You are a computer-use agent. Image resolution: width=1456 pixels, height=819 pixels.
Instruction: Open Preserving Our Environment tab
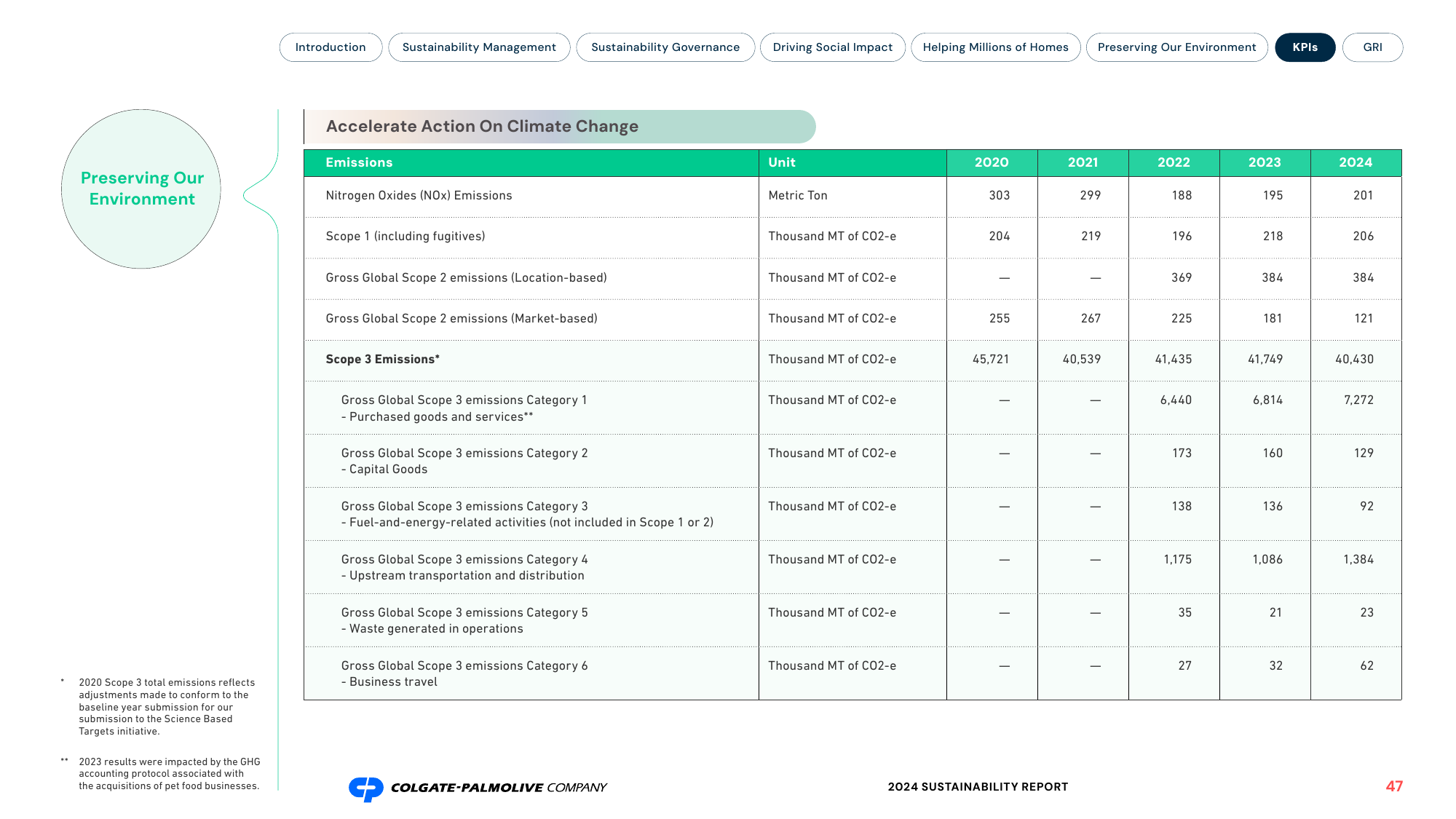tap(1177, 47)
